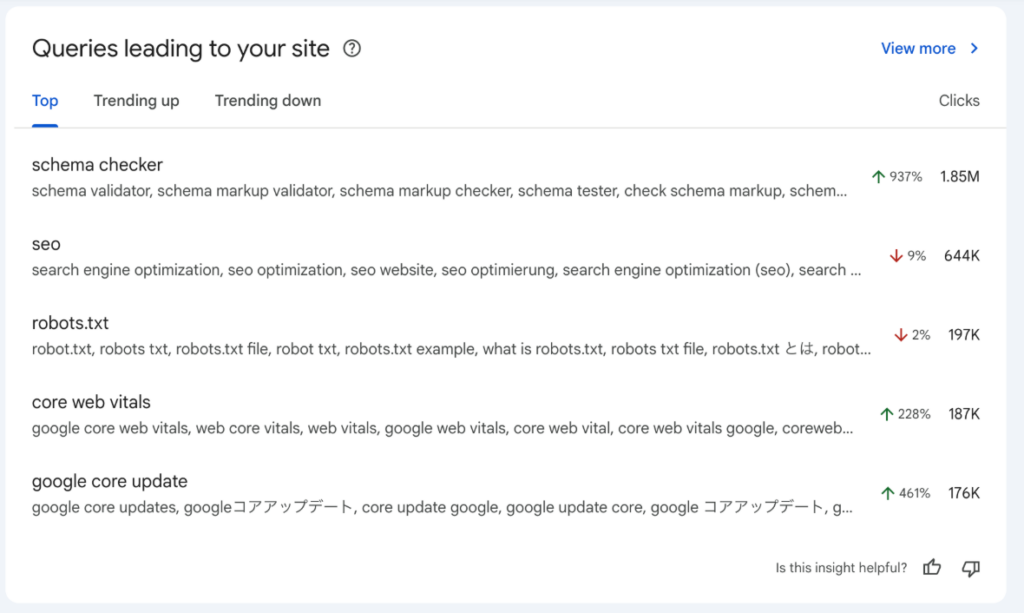1024x613 pixels.
Task: Open the View more link
Action: [918, 48]
